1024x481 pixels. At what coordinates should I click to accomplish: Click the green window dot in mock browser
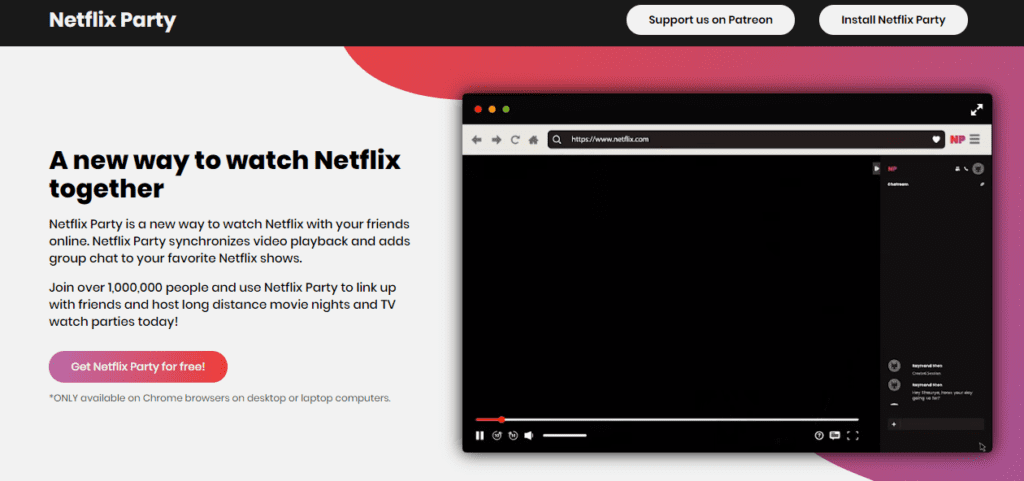point(506,109)
